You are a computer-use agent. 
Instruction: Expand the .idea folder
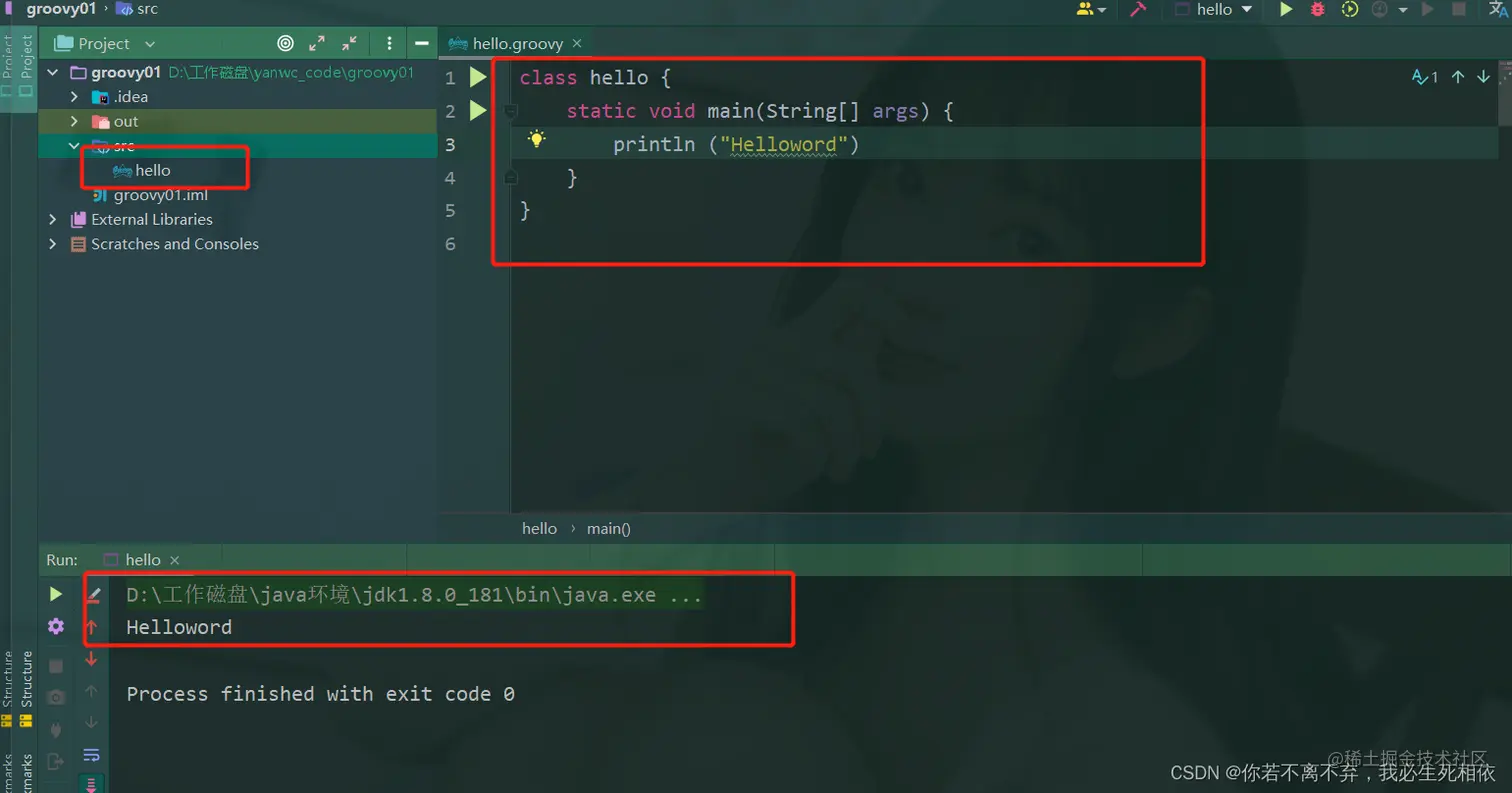[x=74, y=97]
